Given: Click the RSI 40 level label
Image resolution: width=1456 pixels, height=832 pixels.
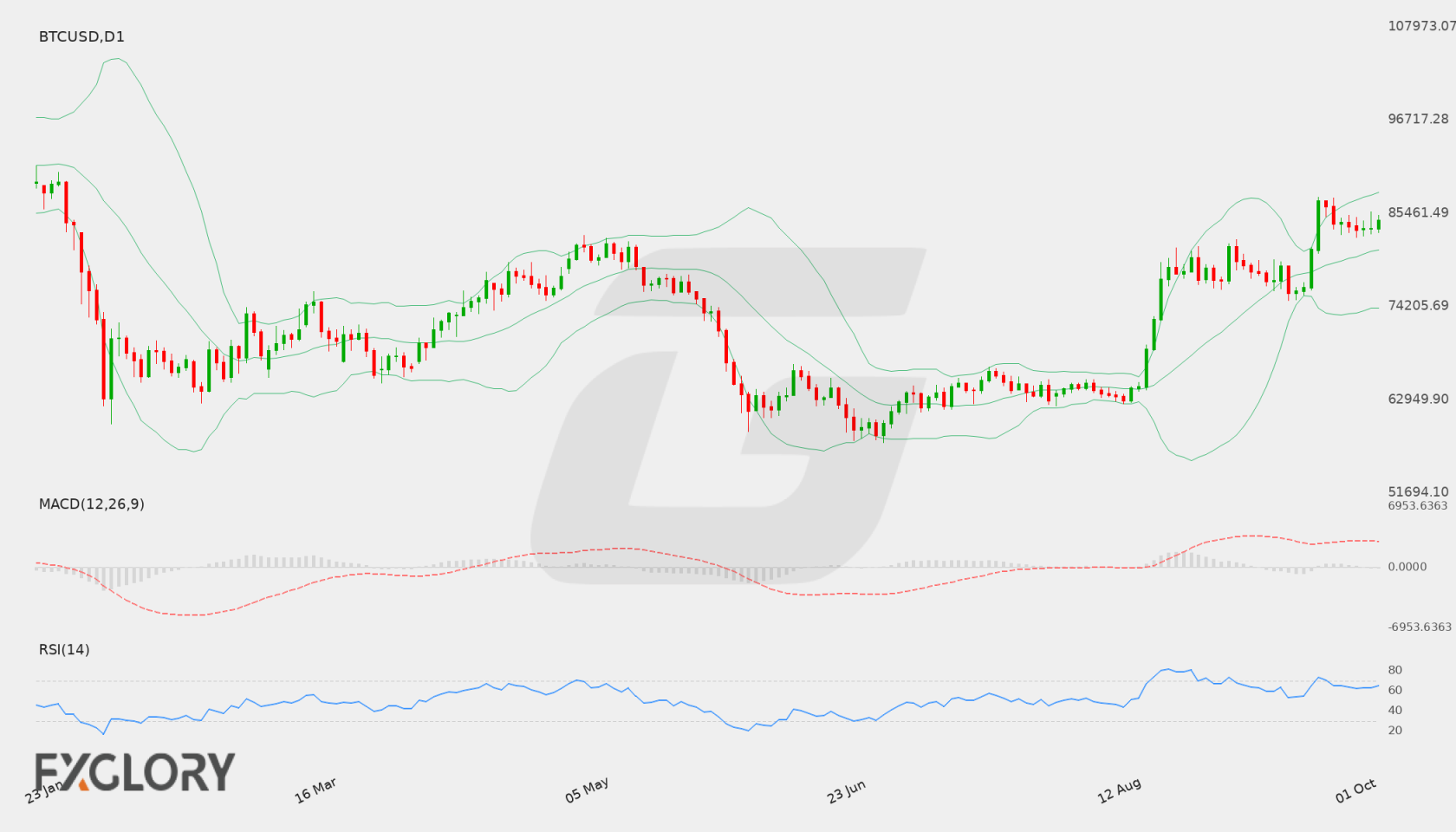Looking at the screenshot, I should (x=1395, y=710).
